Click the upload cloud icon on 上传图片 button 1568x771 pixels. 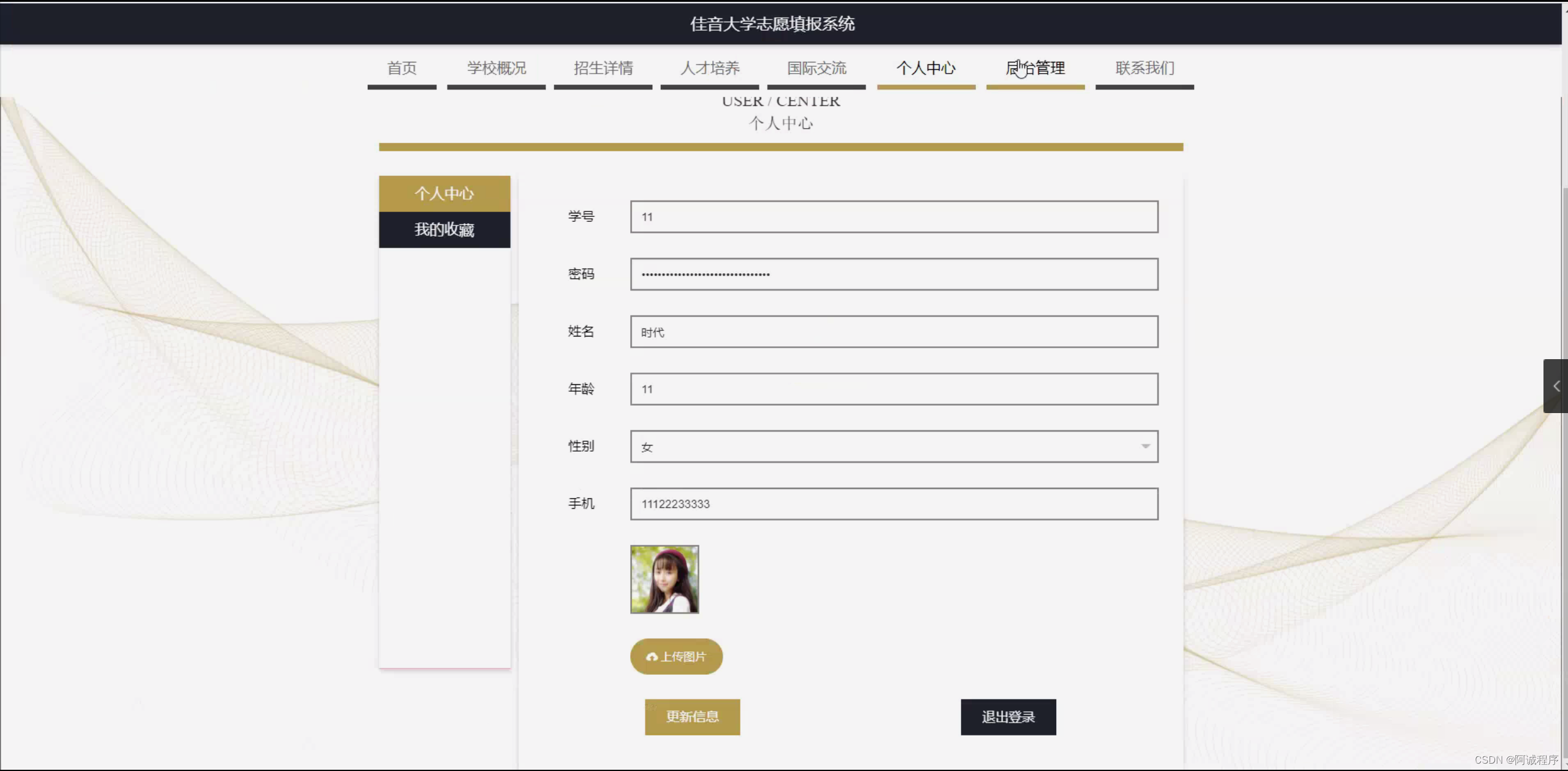pos(653,656)
